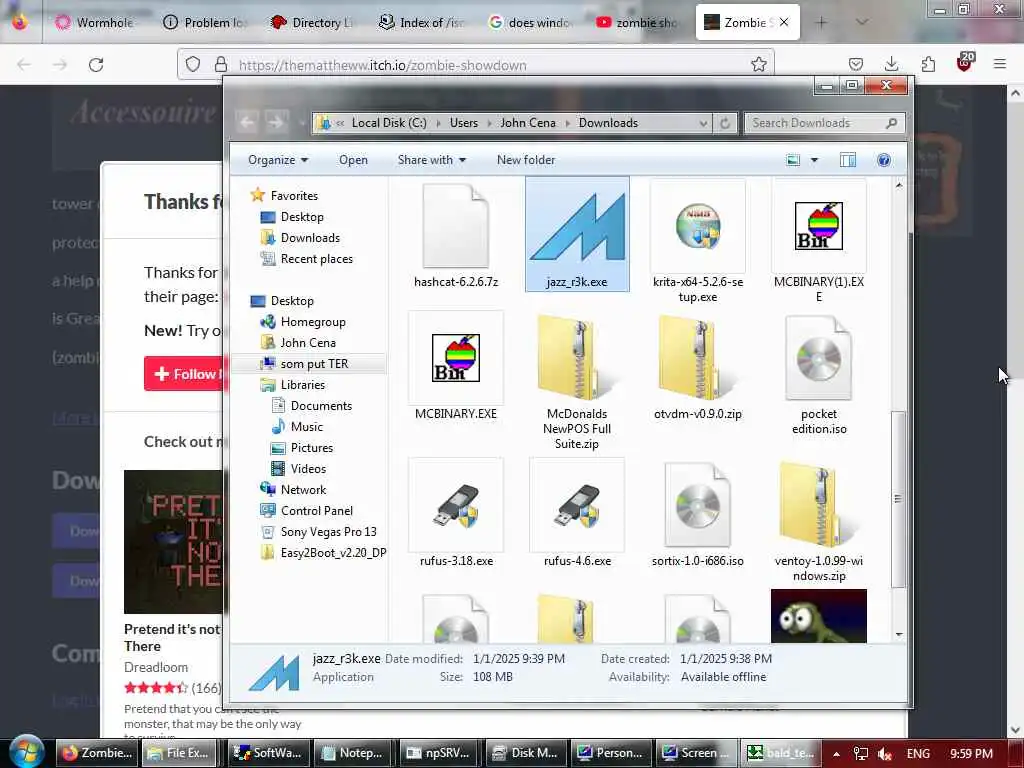Viewport: 1024px width, 768px height.
Task: Reload the page in Firefox
Action: [96, 65]
